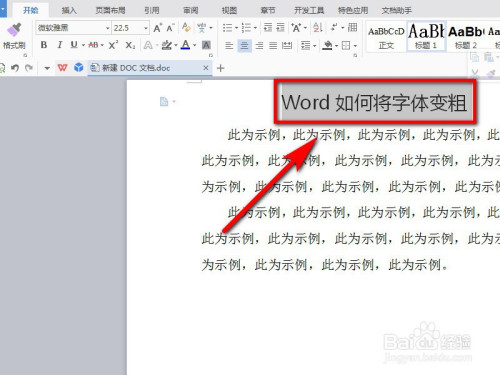Screen dimensions: 500x375
Task: Click show/hide paragraph marks icon
Action: click(x=334, y=27)
